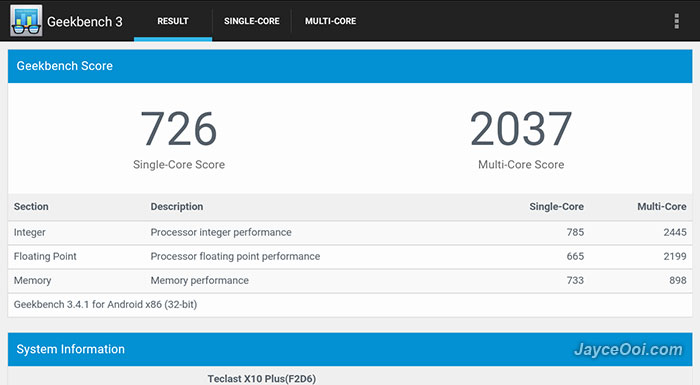
Task: Tap the 2037 multi-core score number
Action: click(x=521, y=129)
